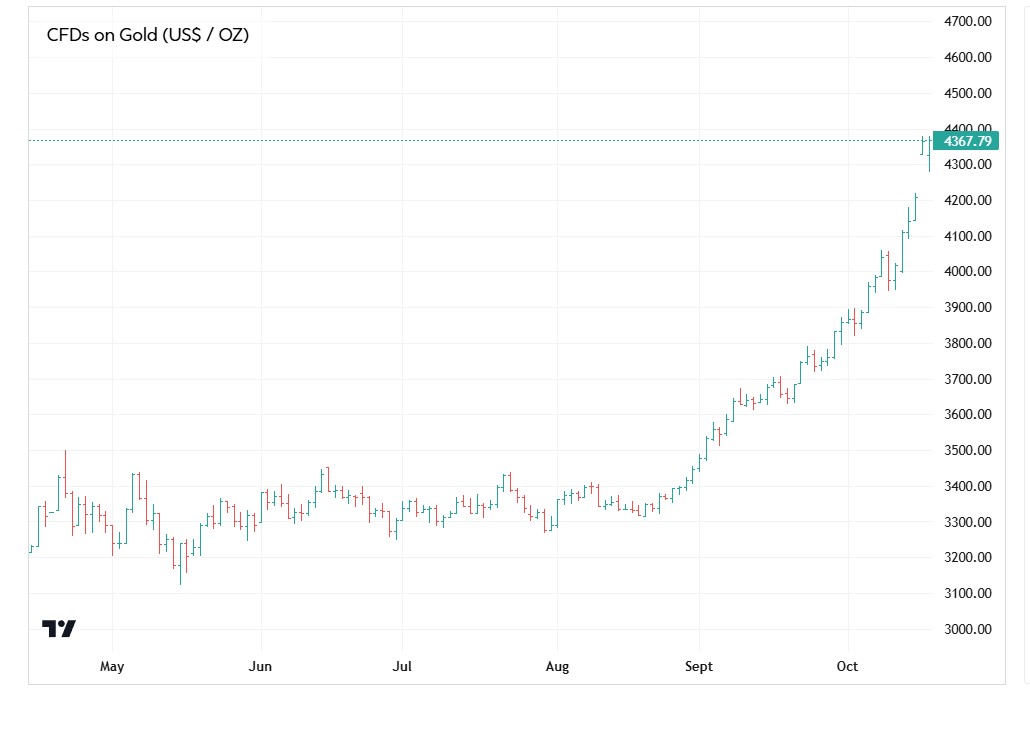Select Jun on the time axis
Screen dimensions: 1030x729
[x=260, y=667]
